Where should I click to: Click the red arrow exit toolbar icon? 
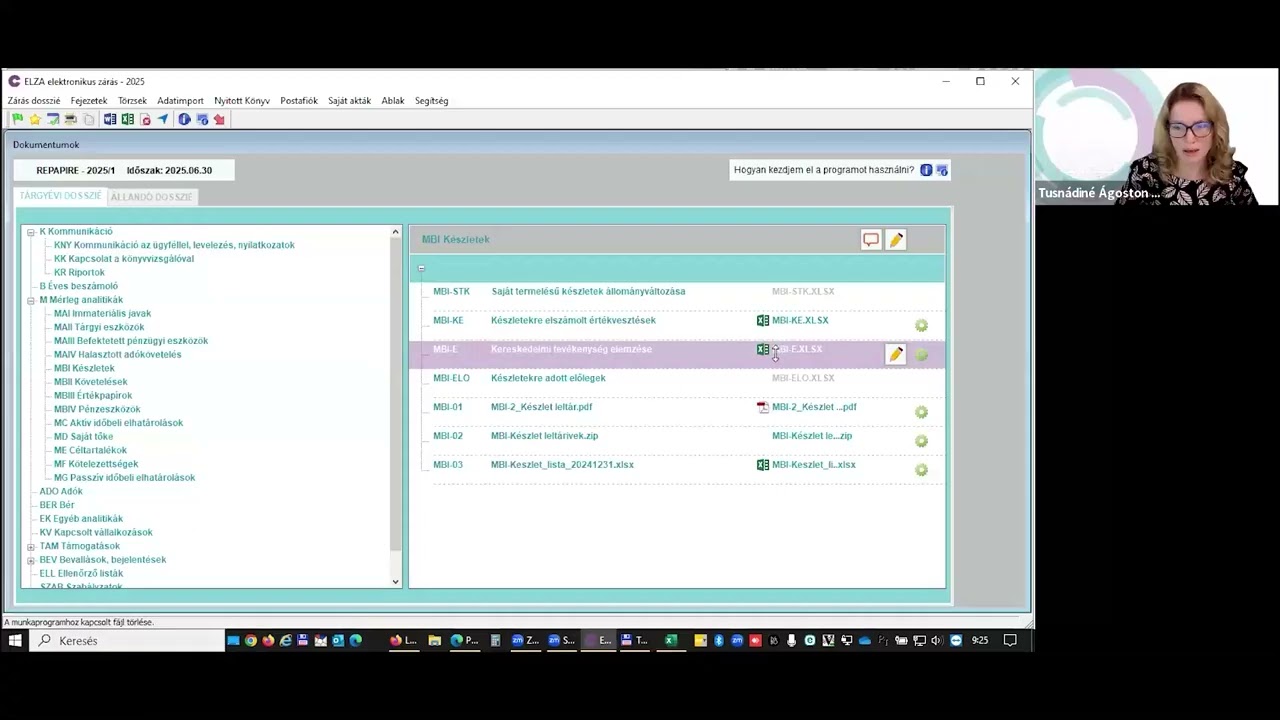[219, 119]
